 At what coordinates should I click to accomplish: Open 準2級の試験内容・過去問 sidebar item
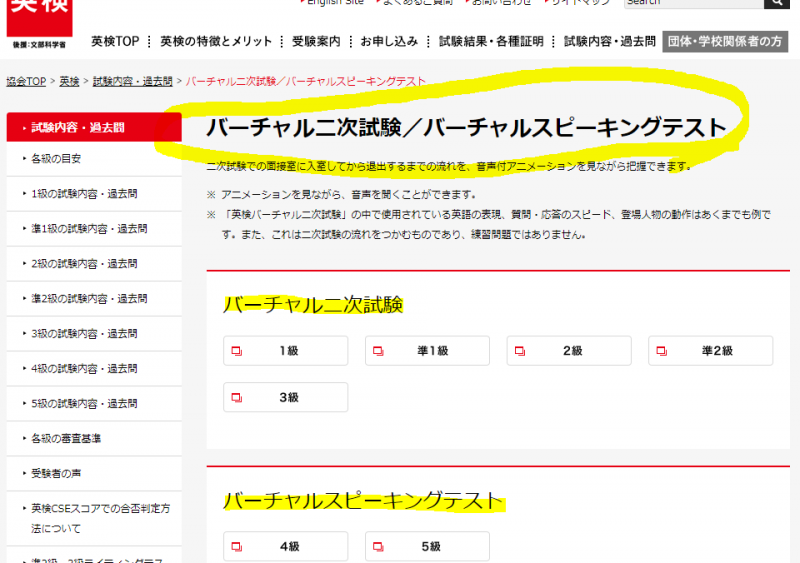(94, 299)
